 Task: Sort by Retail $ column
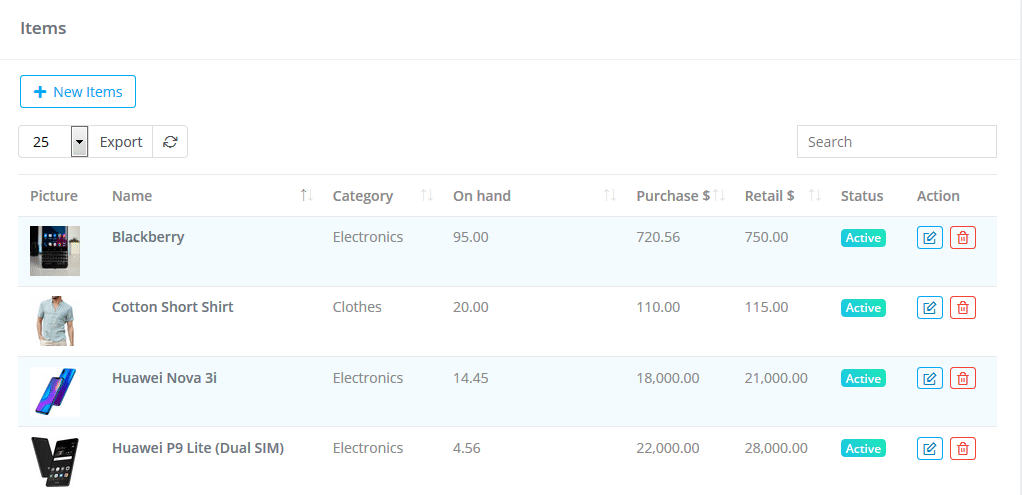814,196
